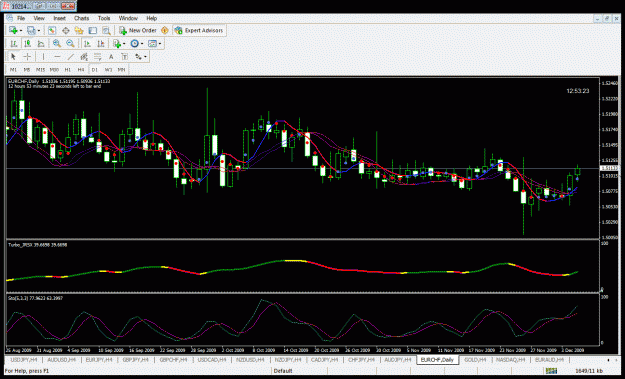Switch to the USDJPY,H4 chart tab
The image size is (625, 379).
24,360
